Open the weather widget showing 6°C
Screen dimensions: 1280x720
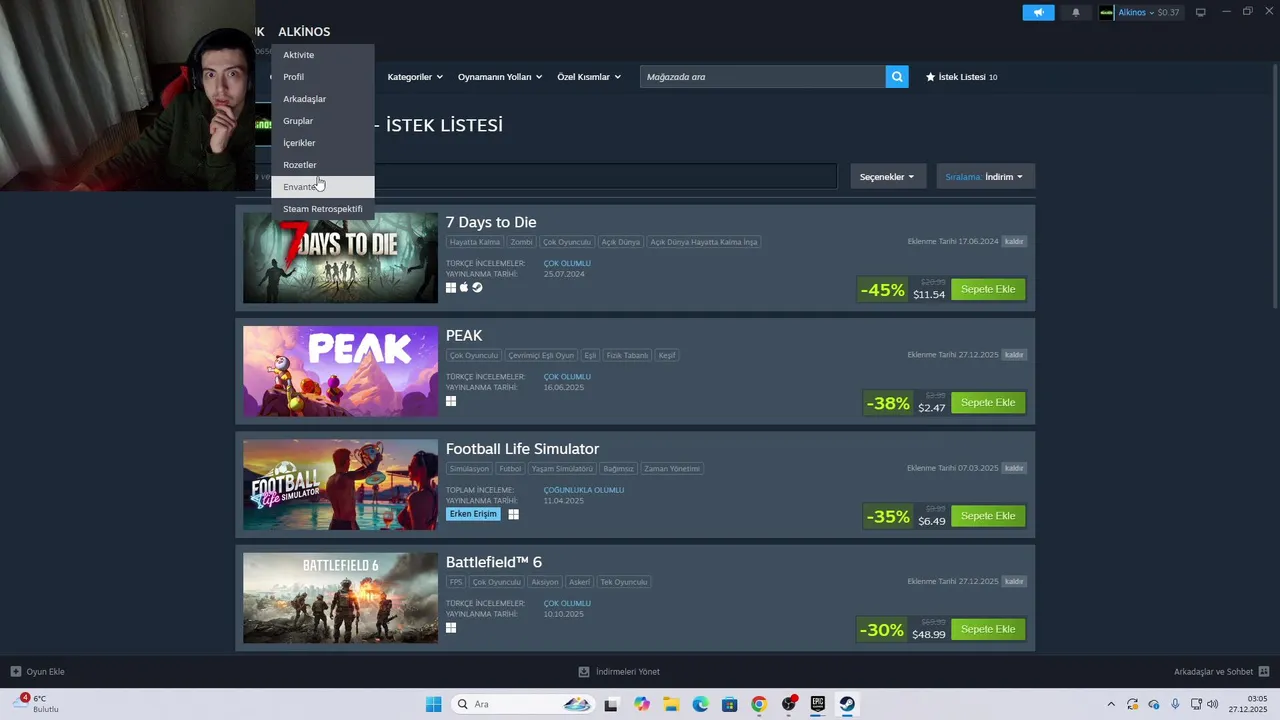tap(36, 704)
